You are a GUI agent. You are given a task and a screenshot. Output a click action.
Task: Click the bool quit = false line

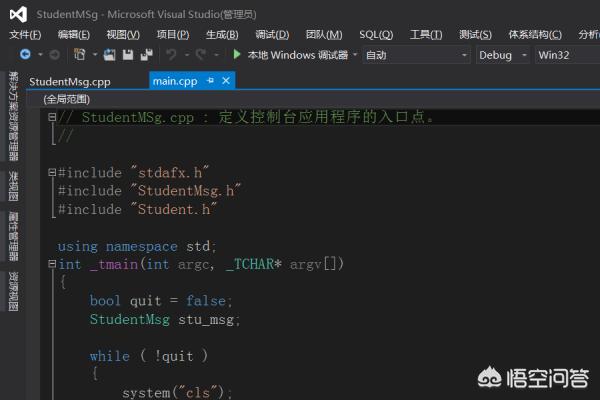coord(161,301)
